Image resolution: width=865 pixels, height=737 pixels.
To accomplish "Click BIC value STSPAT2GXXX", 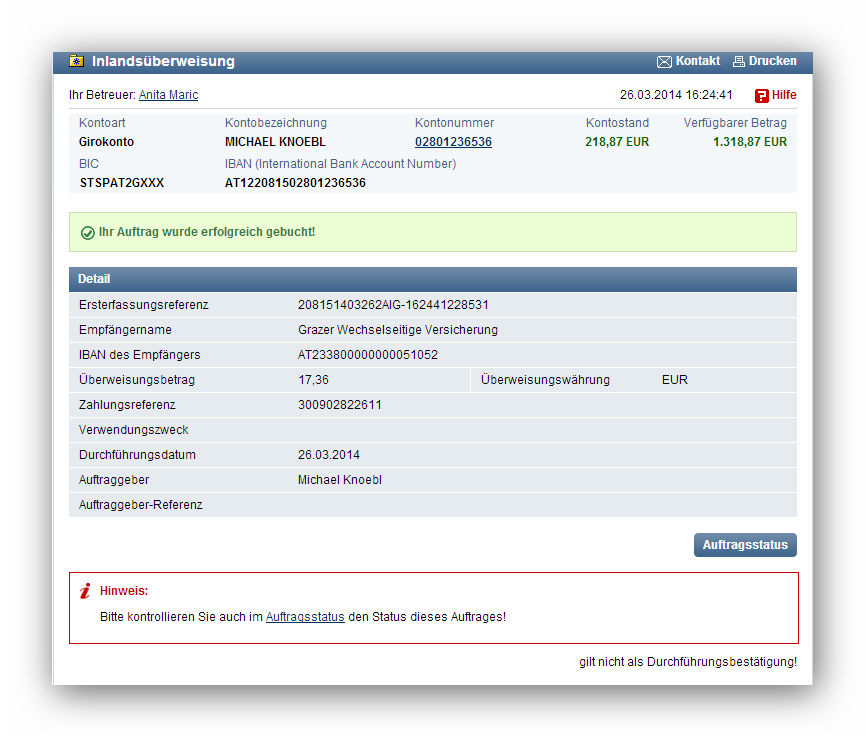I will (121, 183).
